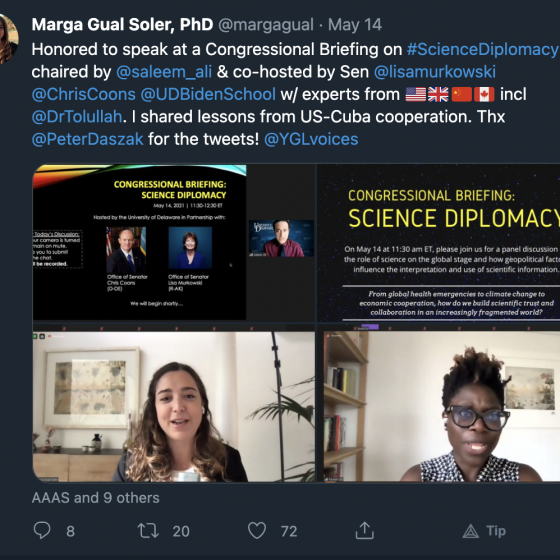Open the Congressional Briefing slide with senators
Image resolution: width=560 pixels, height=560 pixels.
174,243
